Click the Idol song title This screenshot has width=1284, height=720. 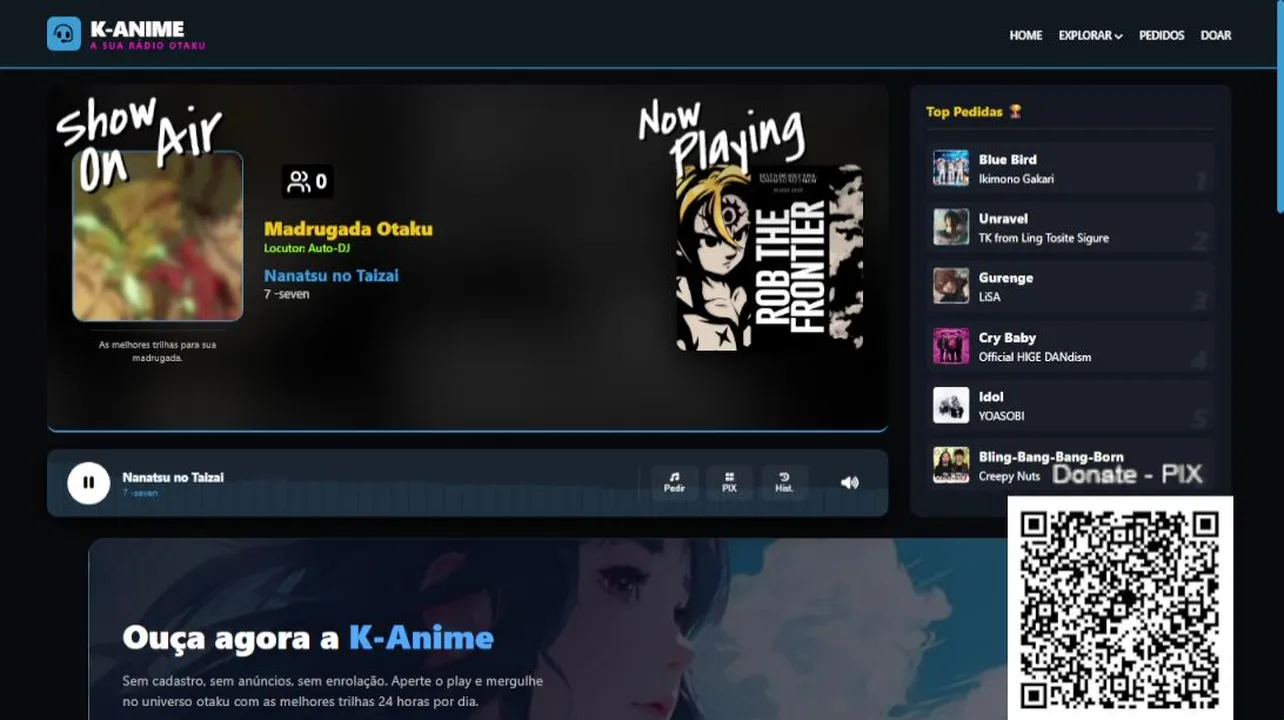(x=991, y=397)
